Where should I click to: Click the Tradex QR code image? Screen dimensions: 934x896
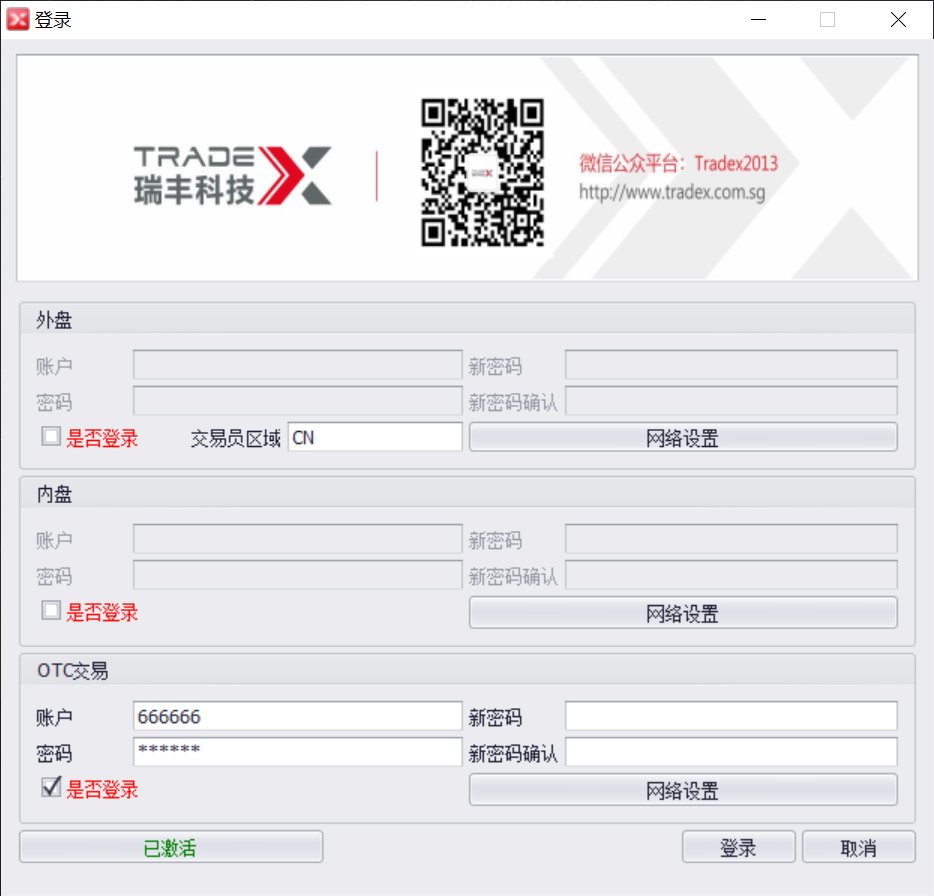[x=482, y=172]
